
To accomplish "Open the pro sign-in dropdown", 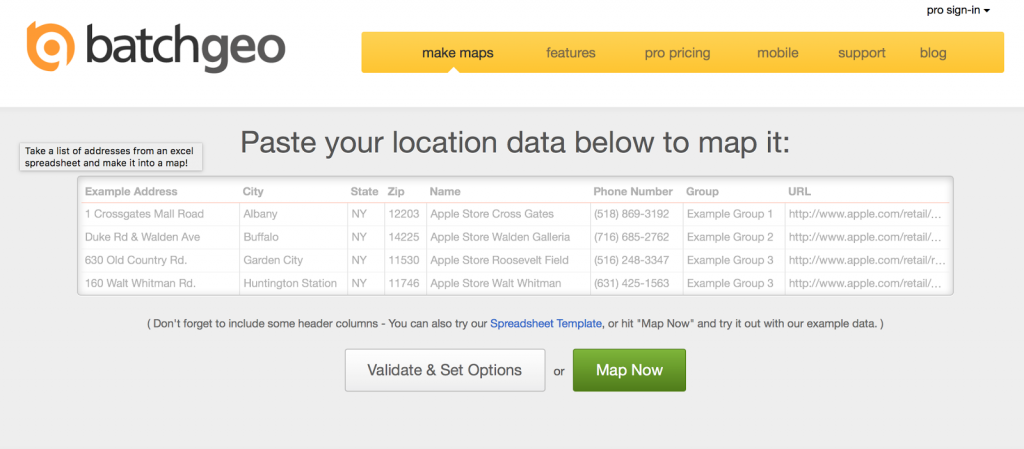I will tap(958, 10).
